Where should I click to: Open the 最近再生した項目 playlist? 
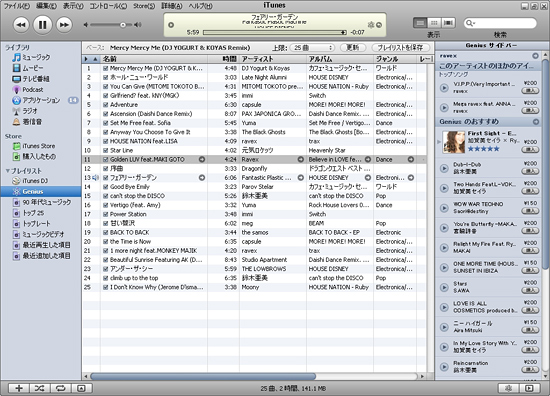point(42,245)
